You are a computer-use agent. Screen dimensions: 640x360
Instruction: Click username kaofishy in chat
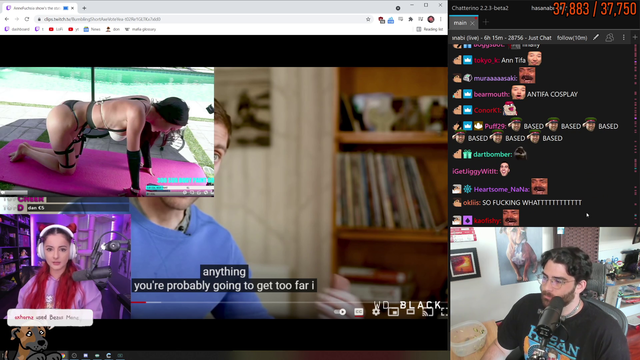point(487,220)
